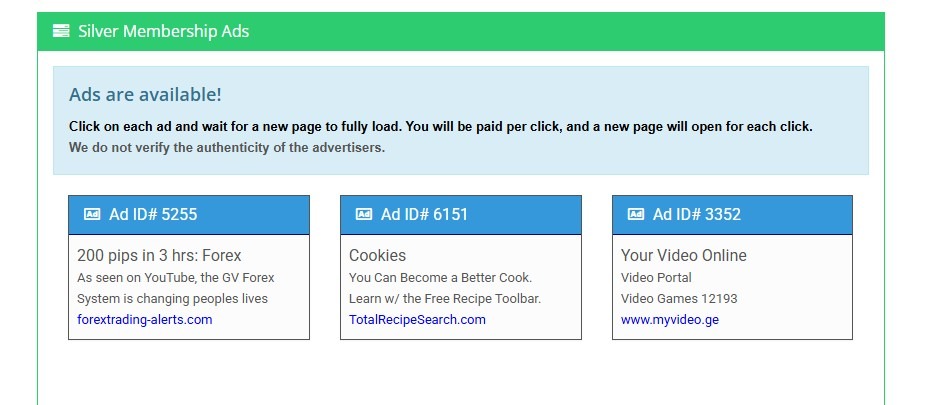Click the Ad icon beside ID# 3352
925x405 pixels.
point(636,214)
